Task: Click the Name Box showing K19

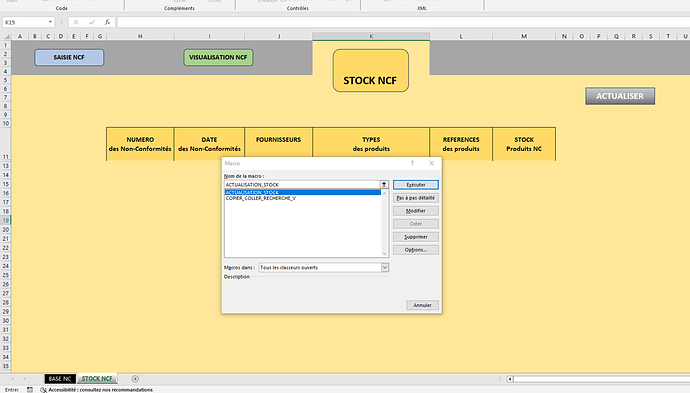Action: [x=25, y=22]
